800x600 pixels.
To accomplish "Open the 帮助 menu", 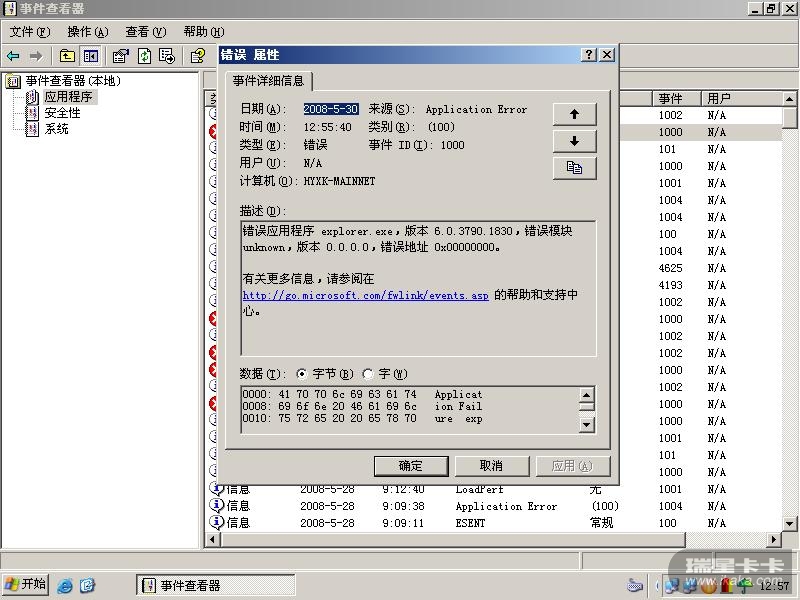I will pos(204,32).
